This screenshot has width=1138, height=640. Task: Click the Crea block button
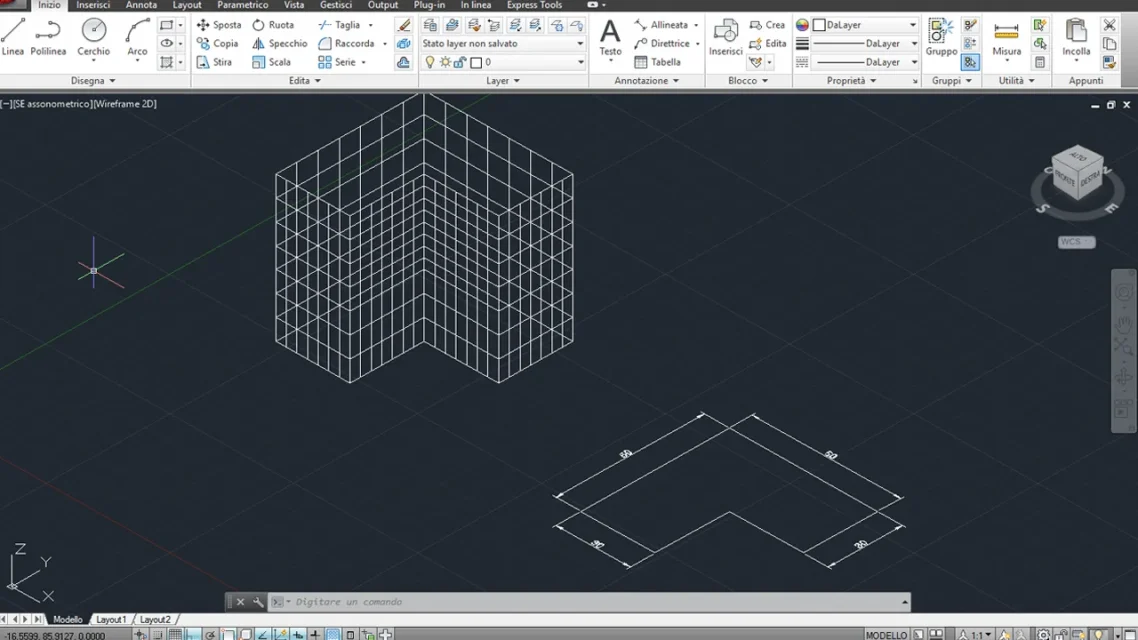[767, 25]
